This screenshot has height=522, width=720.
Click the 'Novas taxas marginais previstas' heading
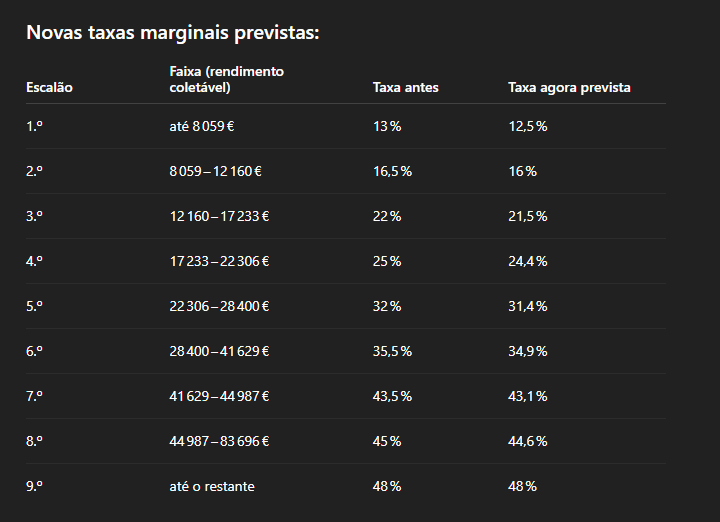[173, 33]
